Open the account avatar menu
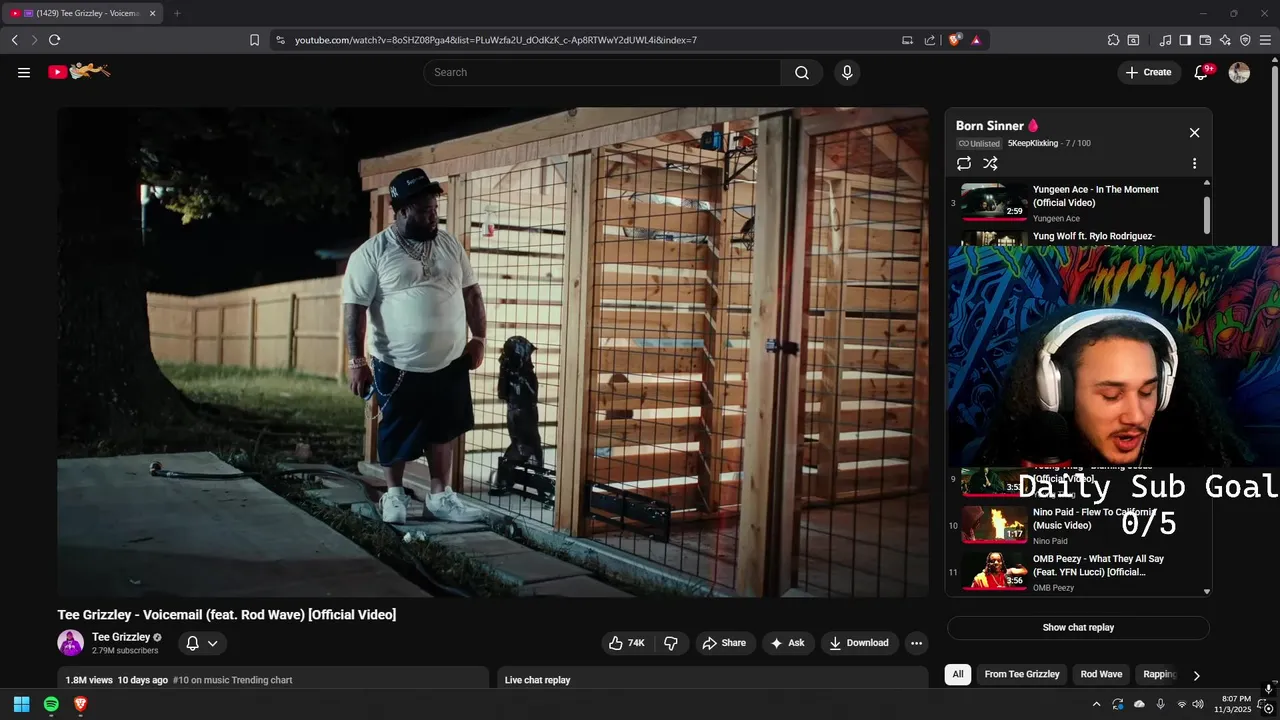 tap(1239, 72)
